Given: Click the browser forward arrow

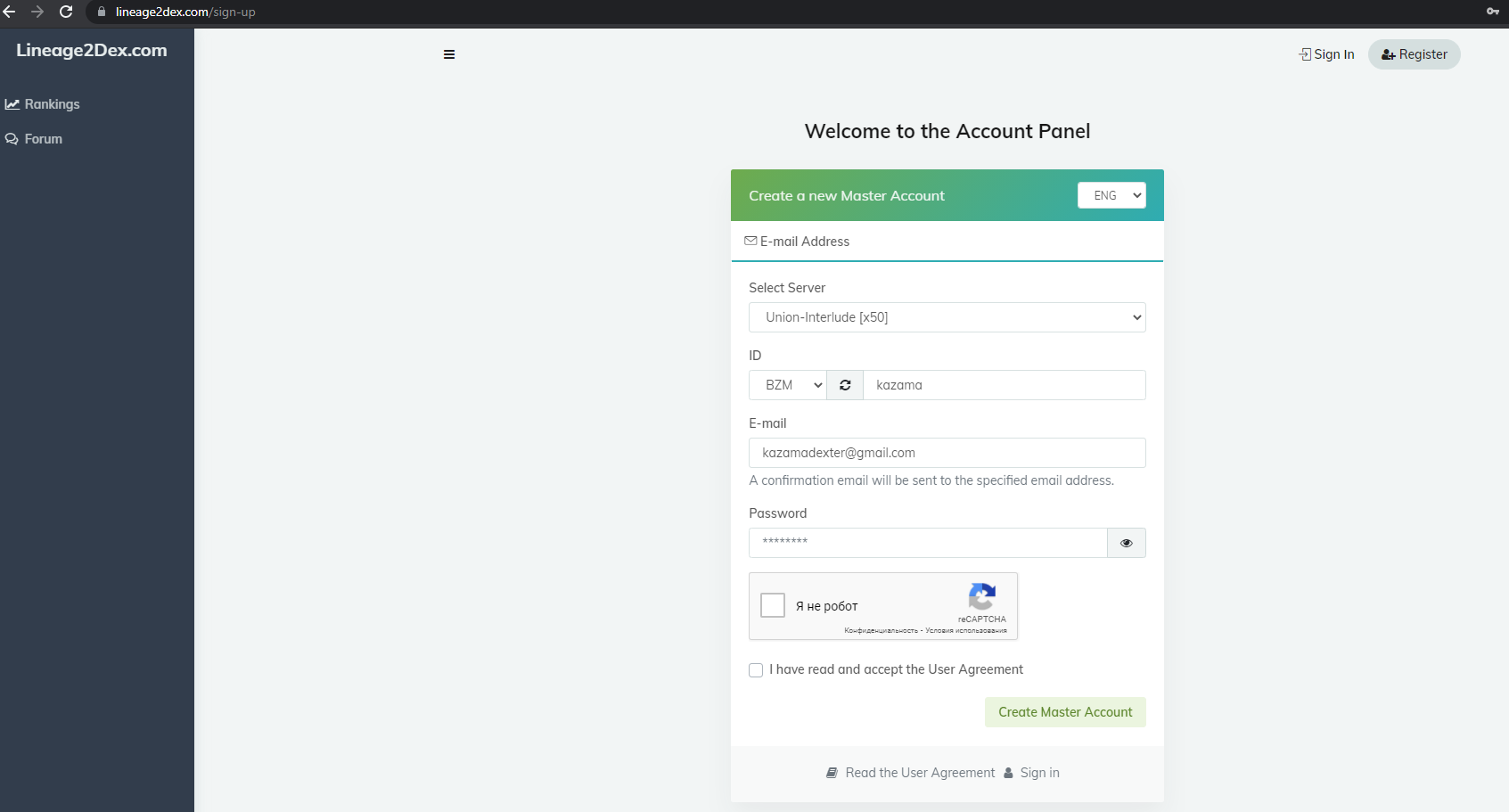Looking at the screenshot, I should pos(37,12).
